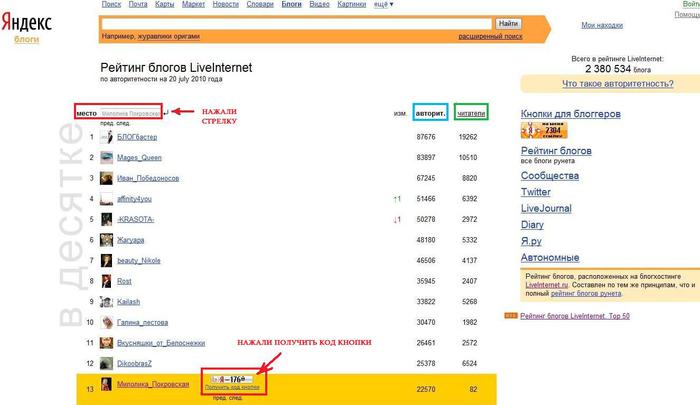Click affinity4you avatar image
This screenshot has height=405, width=700.
pos(106,198)
